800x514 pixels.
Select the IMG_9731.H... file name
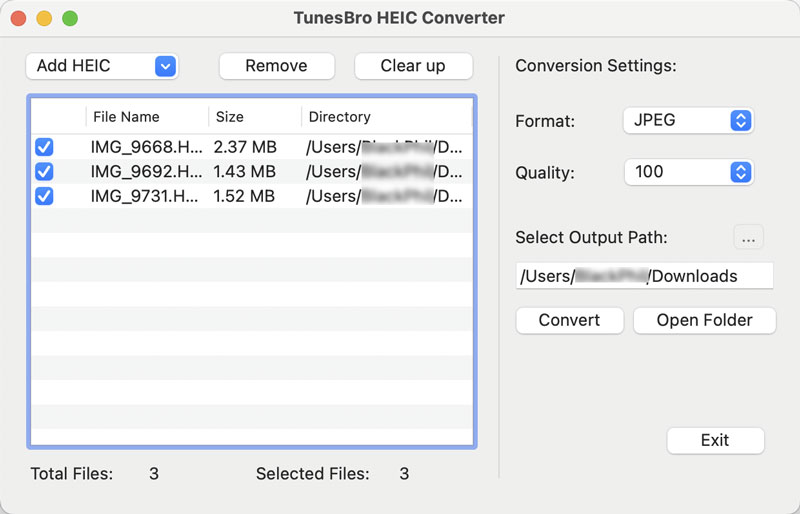(x=144, y=196)
